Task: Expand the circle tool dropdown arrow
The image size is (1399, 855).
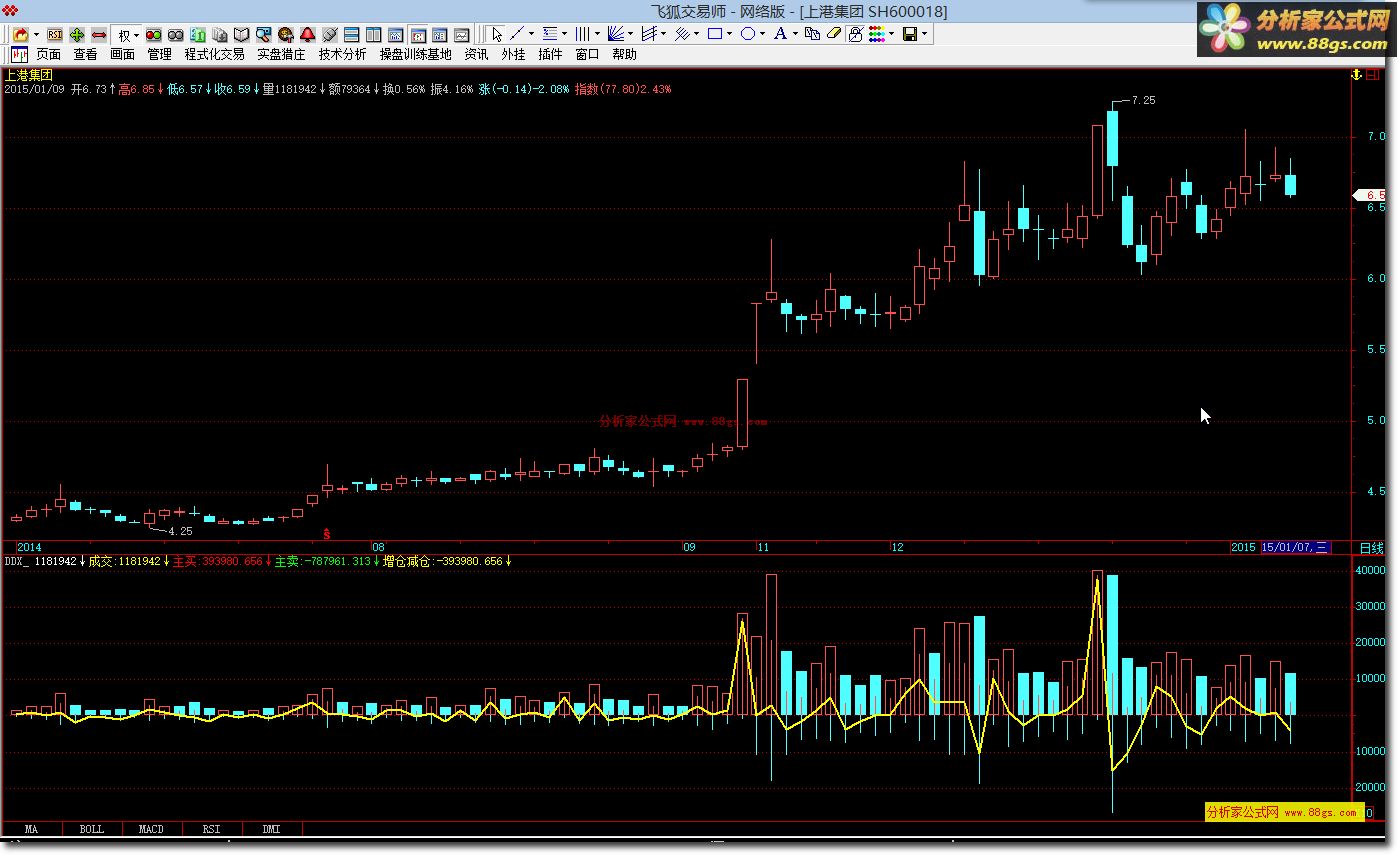Action: click(x=763, y=34)
